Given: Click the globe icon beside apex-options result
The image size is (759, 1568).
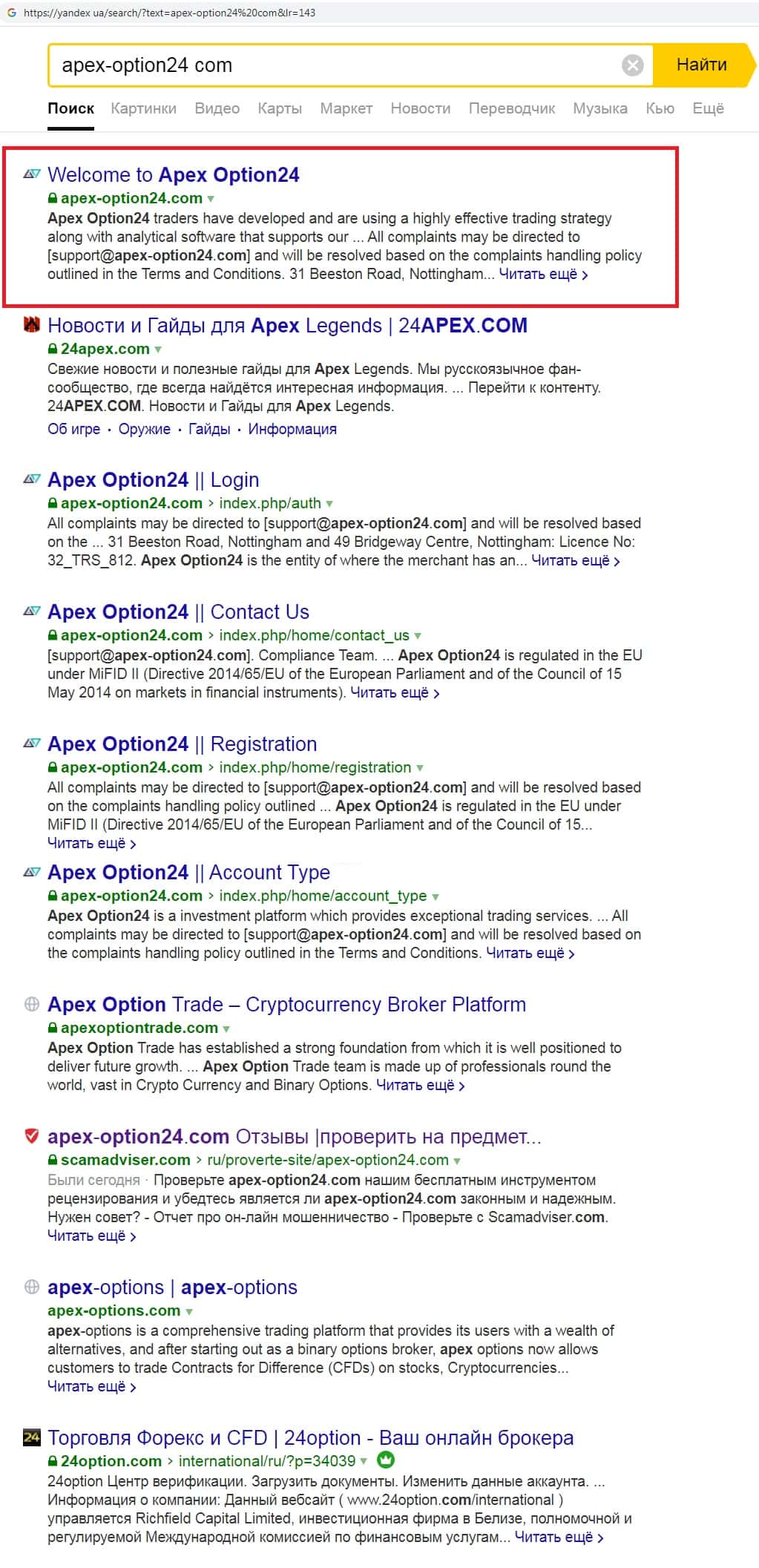Looking at the screenshot, I should [x=31, y=1287].
